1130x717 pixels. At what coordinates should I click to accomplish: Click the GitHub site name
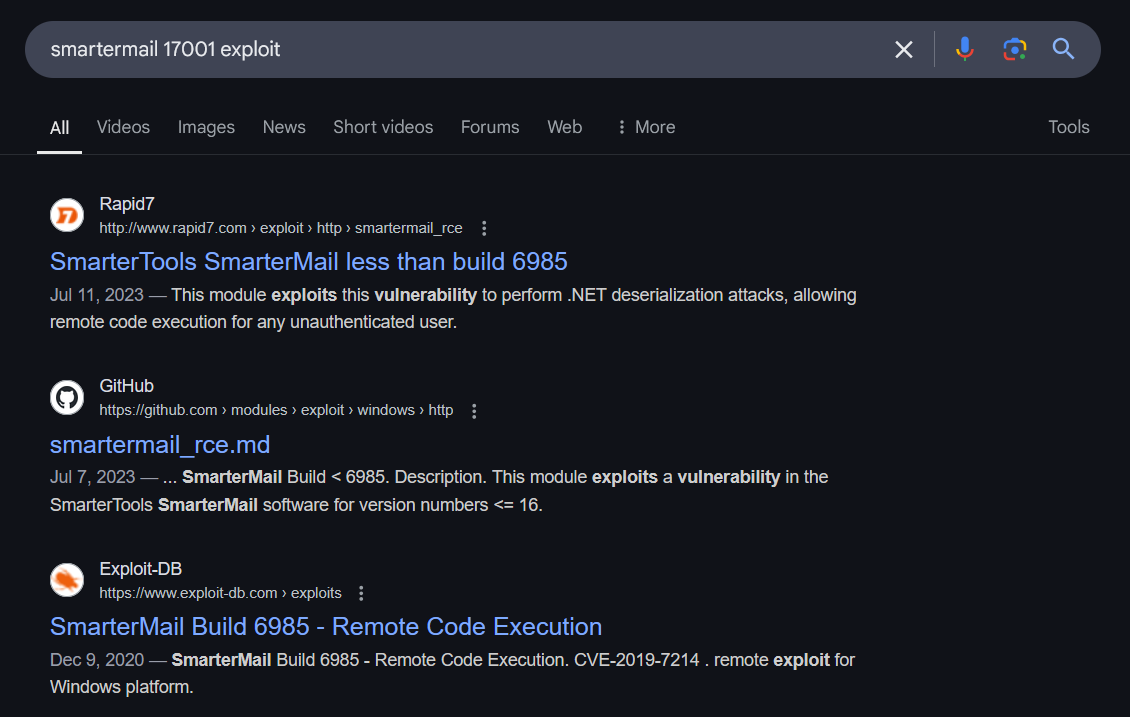tap(127, 386)
